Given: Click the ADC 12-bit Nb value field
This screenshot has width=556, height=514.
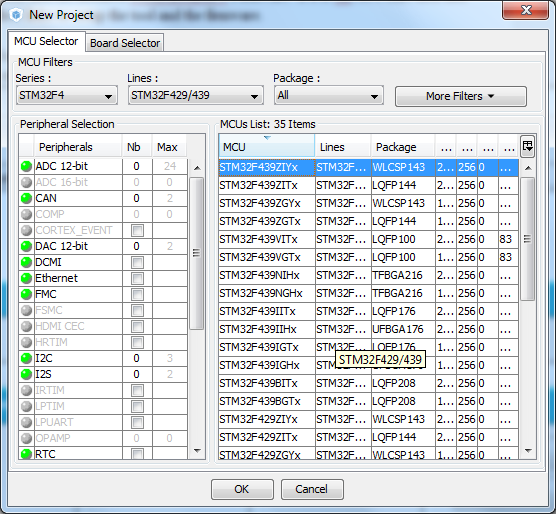Looking at the screenshot, I should click(137, 166).
